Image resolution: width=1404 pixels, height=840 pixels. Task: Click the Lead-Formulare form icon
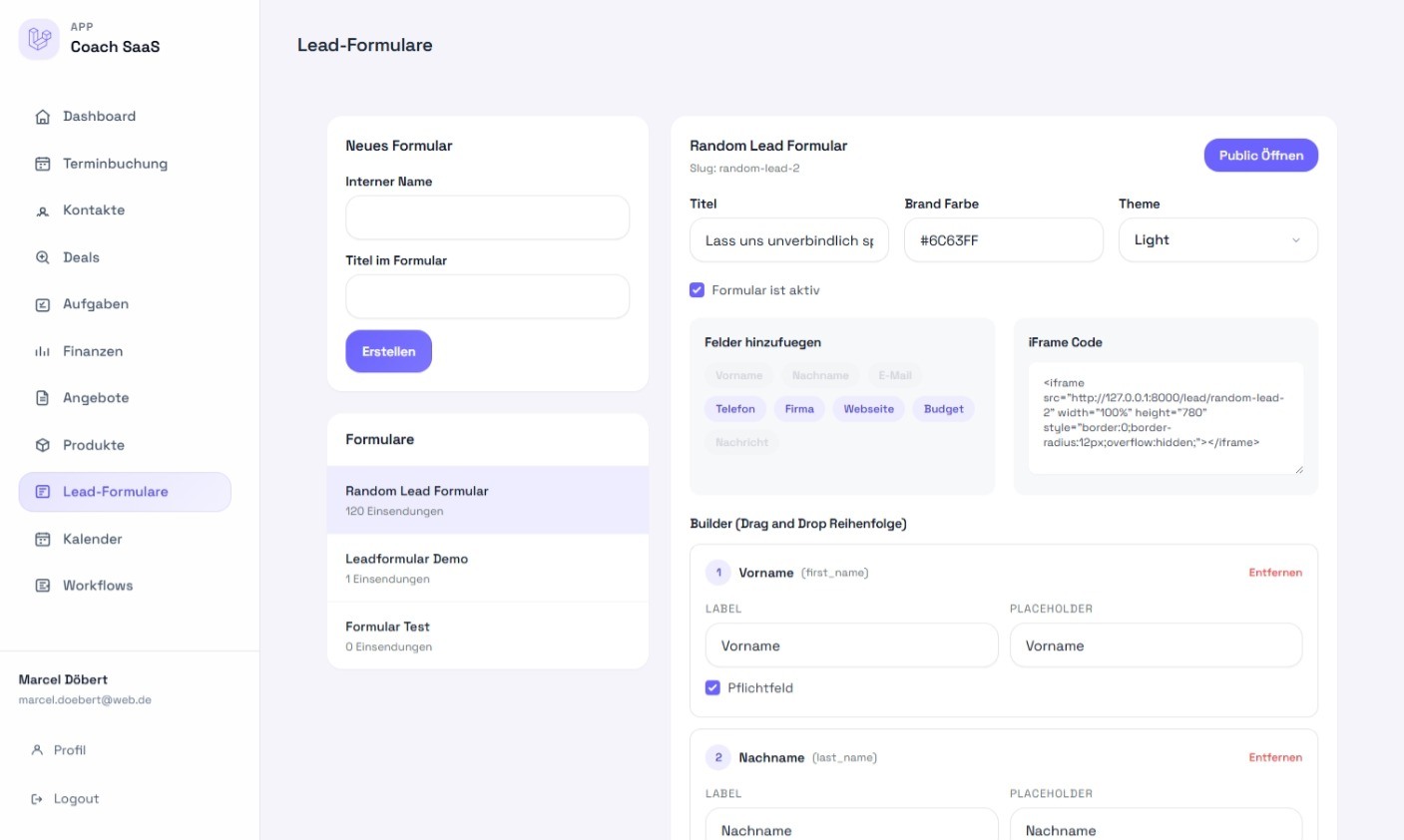point(43,492)
